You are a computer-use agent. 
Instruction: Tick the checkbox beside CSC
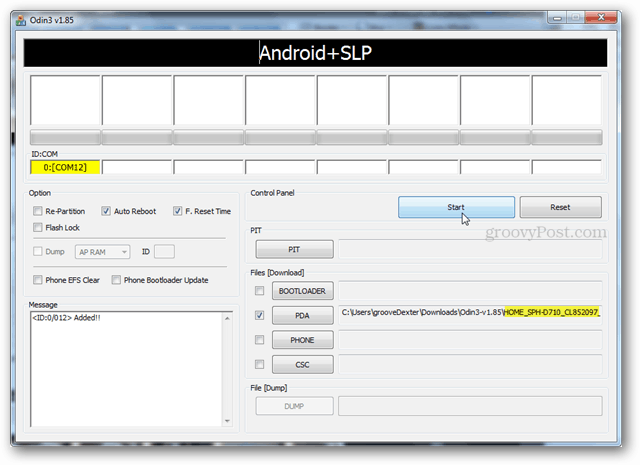point(260,364)
